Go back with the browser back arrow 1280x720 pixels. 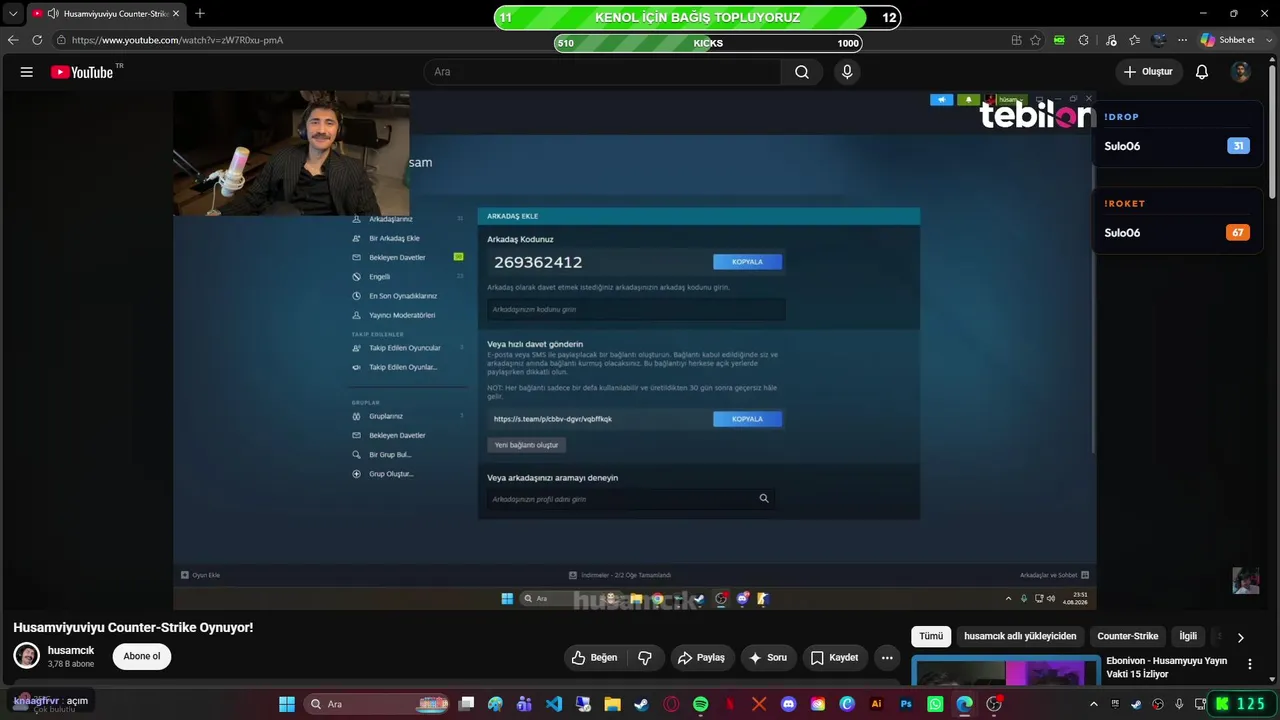(x=13, y=40)
